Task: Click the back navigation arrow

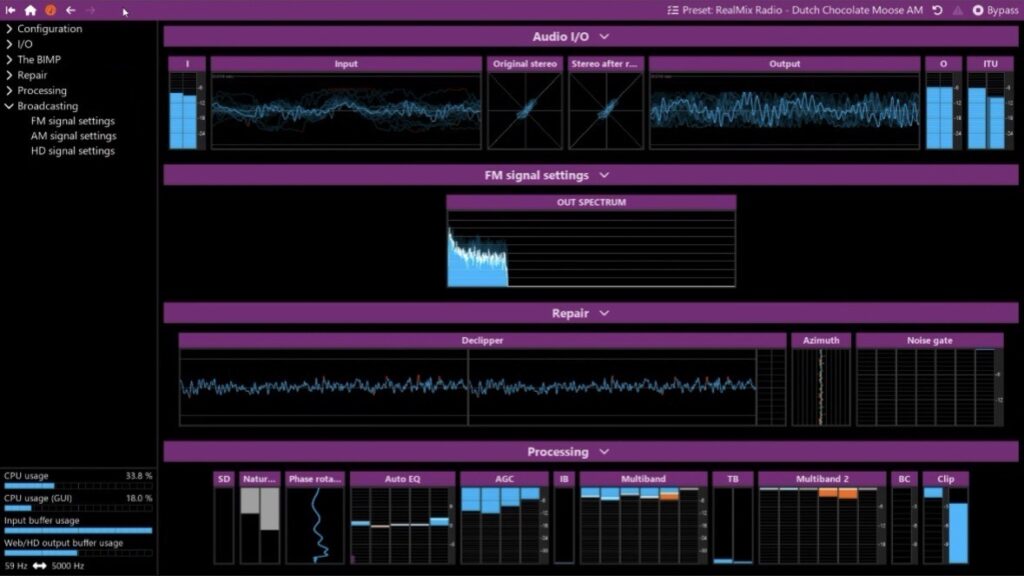Action: point(70,10)
